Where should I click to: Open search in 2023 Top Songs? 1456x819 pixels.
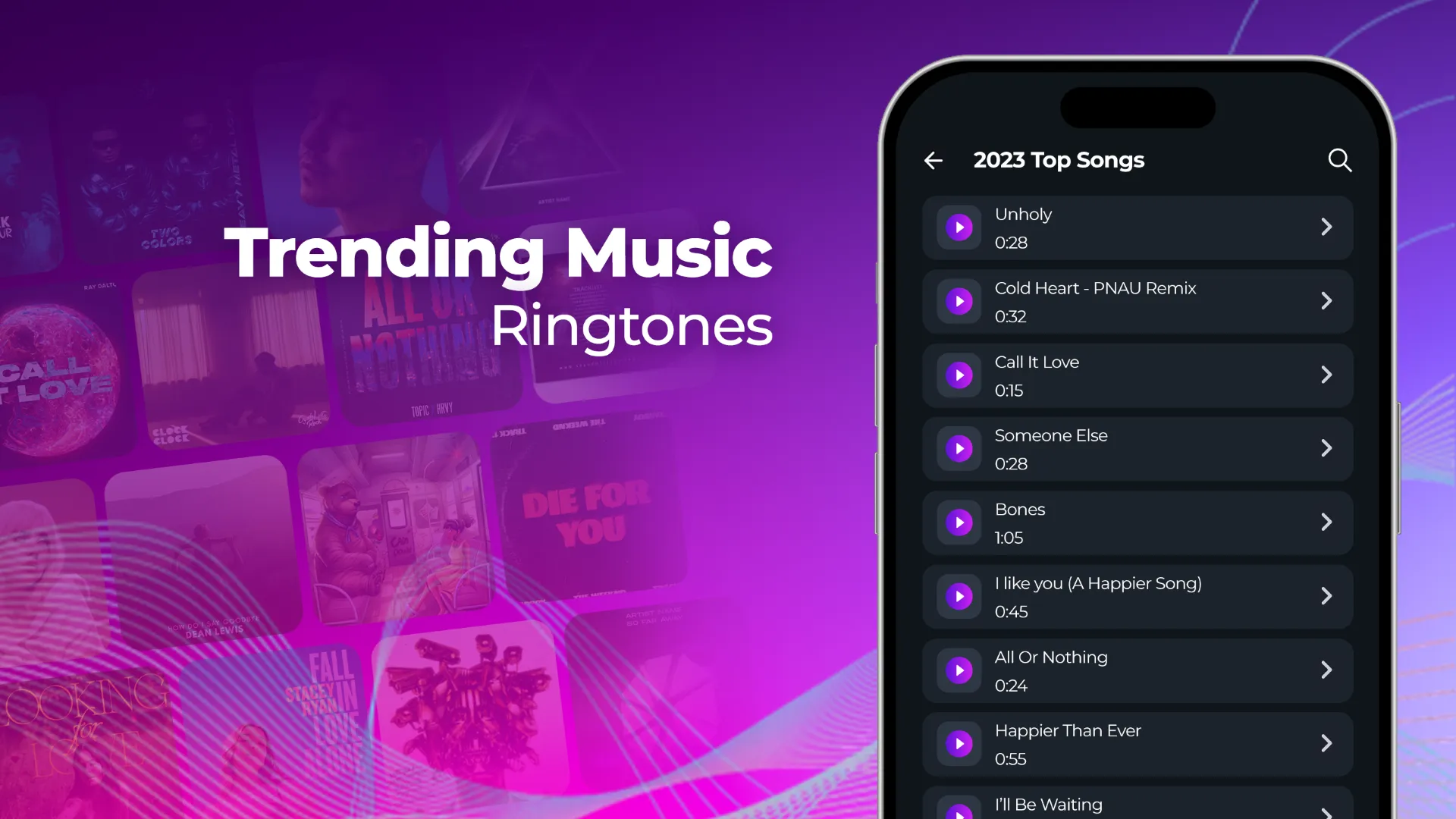pos(1339,160)
